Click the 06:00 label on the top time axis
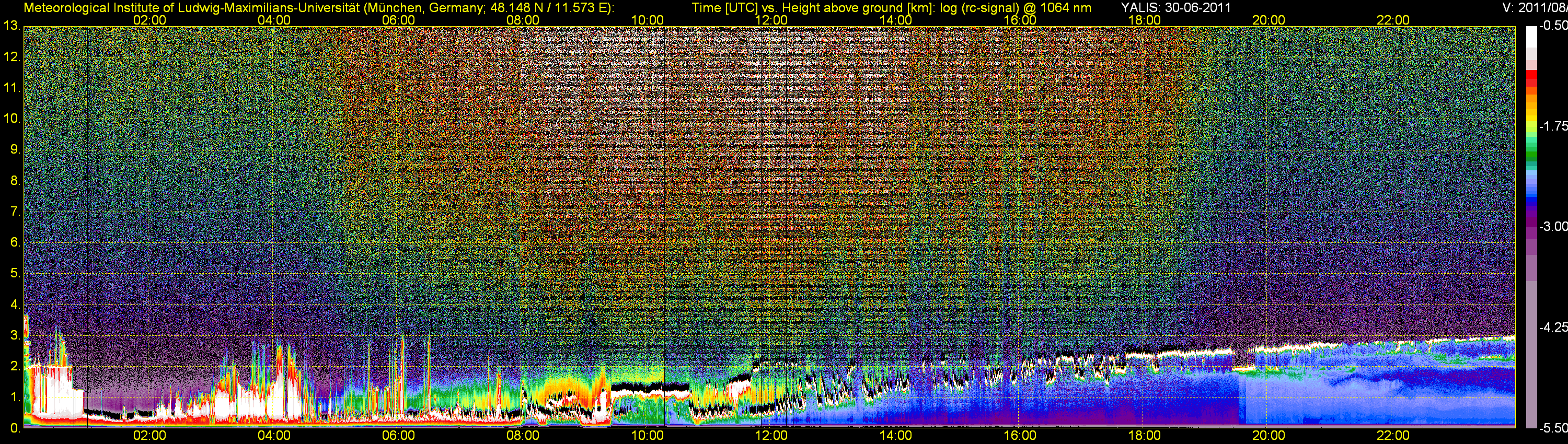This screenshot has width=1568, height=444. tap(398, 20)
